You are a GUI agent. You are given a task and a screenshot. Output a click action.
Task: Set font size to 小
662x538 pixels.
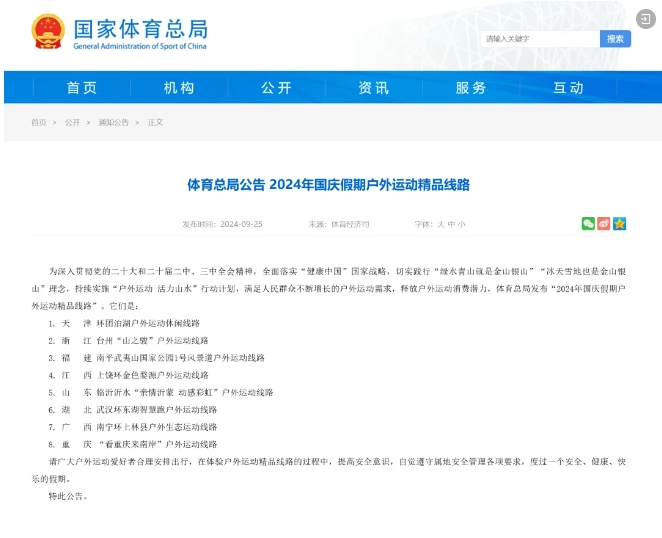tap(461, 224)
